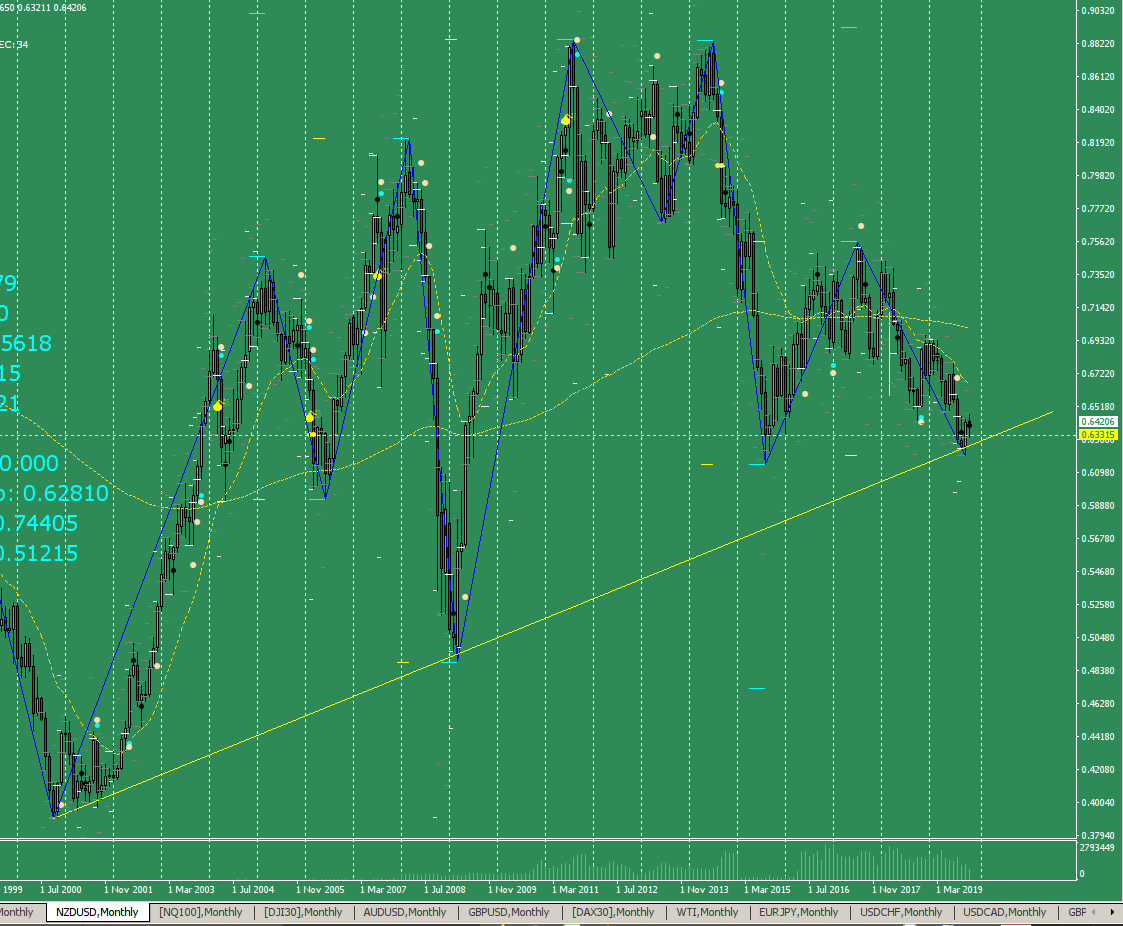Click the 1 Mar 2007 date label
1123x926 pixels.
pyautogui.click(x=383, y=889)
